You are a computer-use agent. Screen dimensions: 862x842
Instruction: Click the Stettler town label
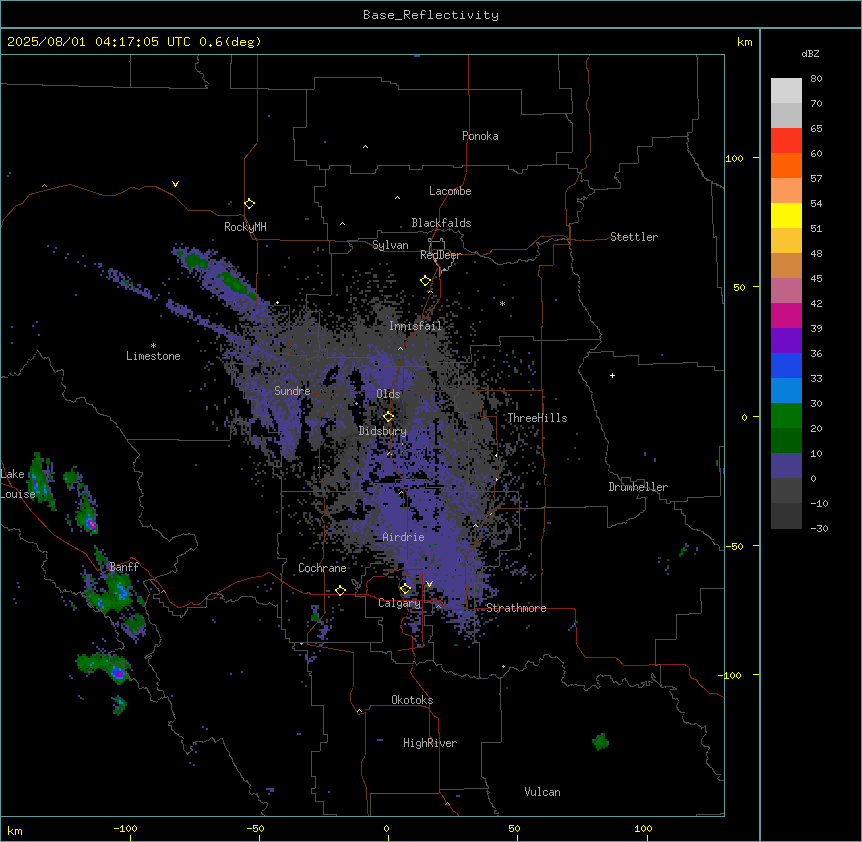[634, 237]
